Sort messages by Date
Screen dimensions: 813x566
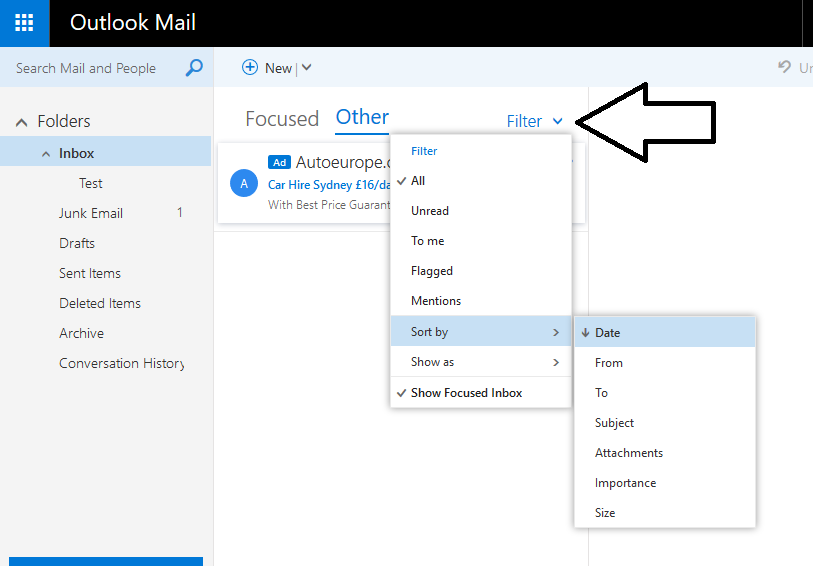tap(665, 332)
